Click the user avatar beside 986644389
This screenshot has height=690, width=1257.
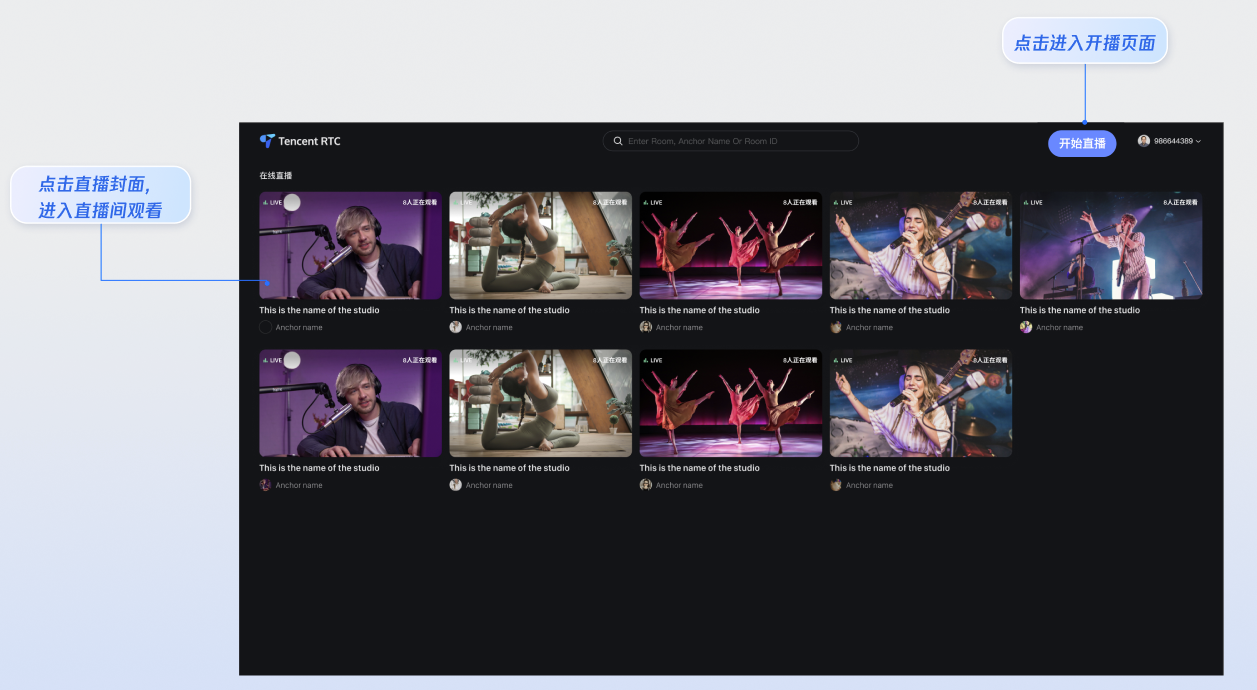[1144, 141]
